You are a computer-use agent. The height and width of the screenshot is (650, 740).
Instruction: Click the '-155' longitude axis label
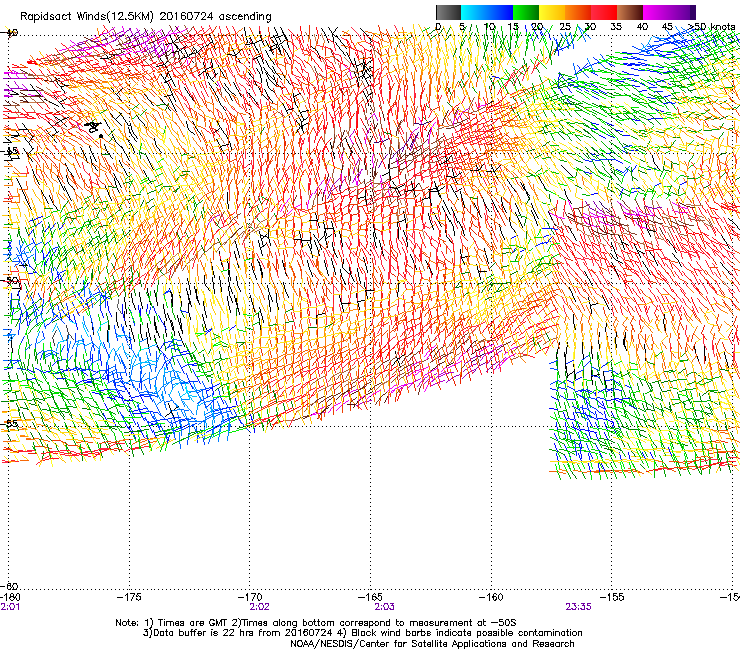point(612,597)
